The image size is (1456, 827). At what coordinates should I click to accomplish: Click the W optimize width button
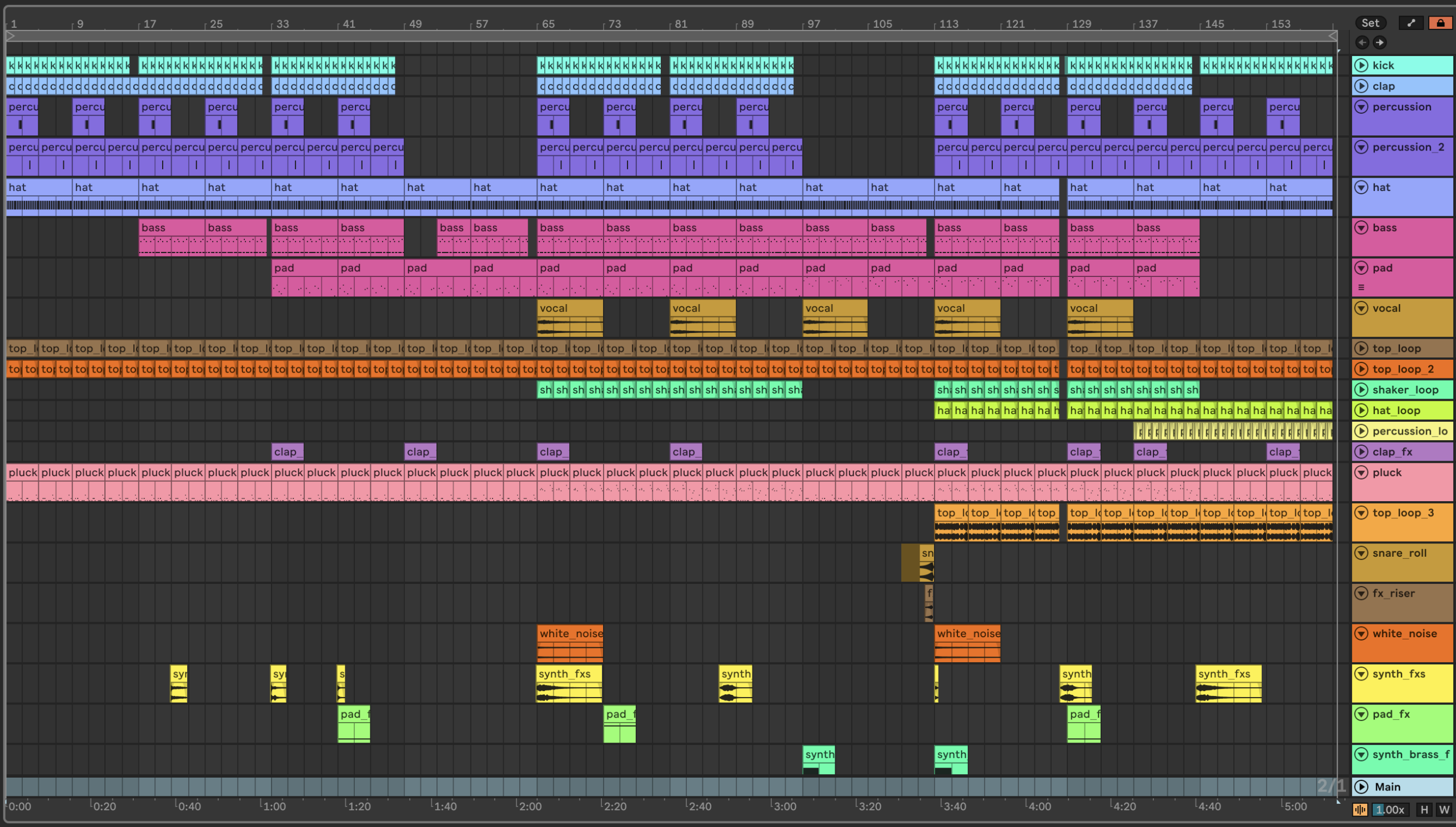click(1443, 809)
